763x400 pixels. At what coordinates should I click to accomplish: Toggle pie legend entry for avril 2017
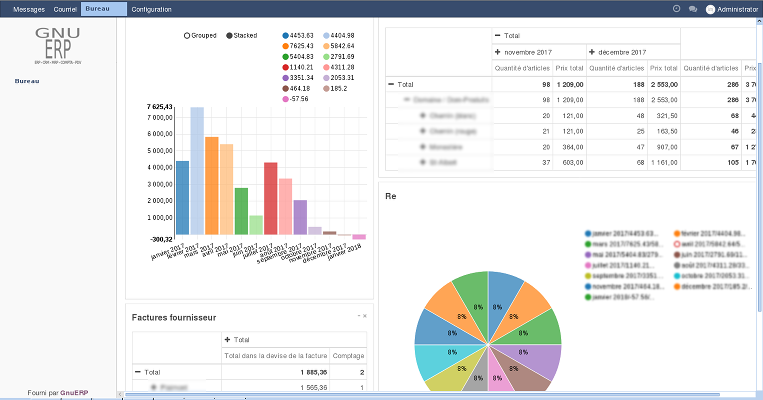tap(708, 244)
